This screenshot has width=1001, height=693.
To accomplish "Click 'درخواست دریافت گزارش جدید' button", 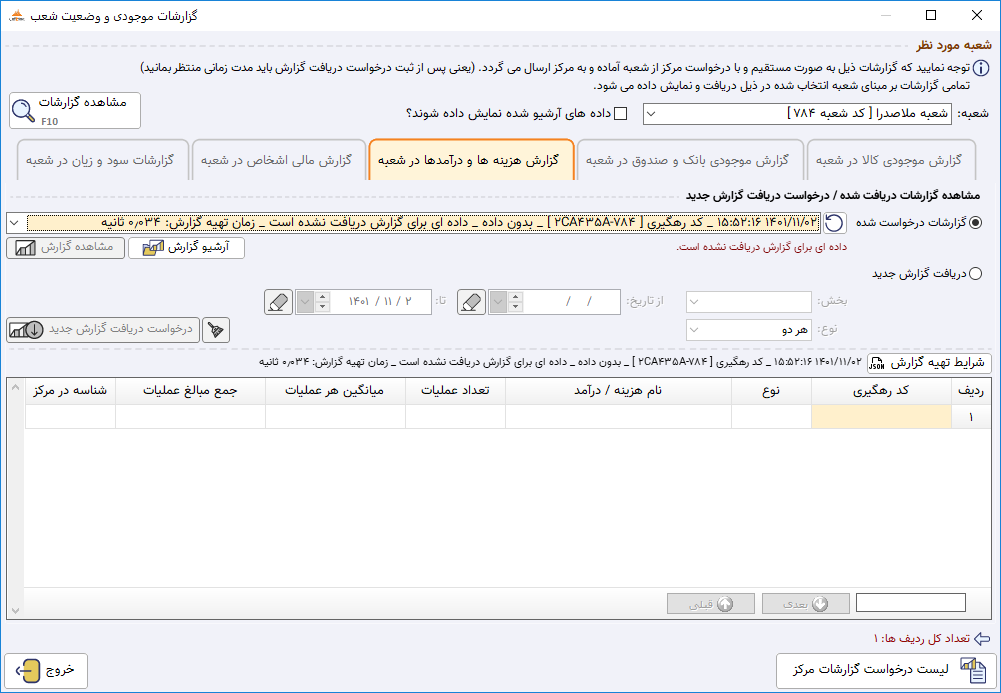I will pos(103,330).
